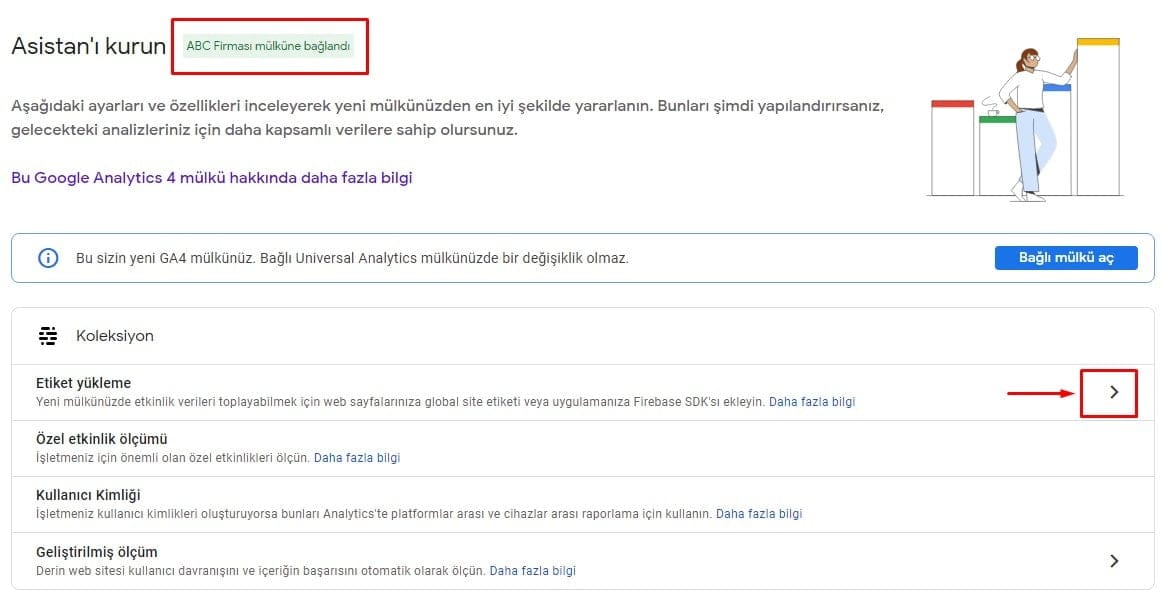Click the Asistan'ı kurun page heading

[89, 46]
